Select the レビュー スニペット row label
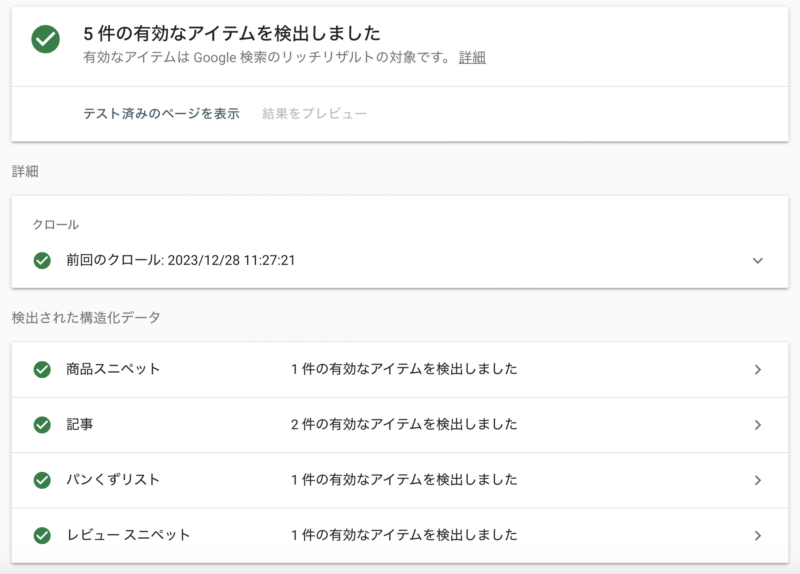Image resolution: width=800 pixels, height=574 pixels. tap(128, 535)
